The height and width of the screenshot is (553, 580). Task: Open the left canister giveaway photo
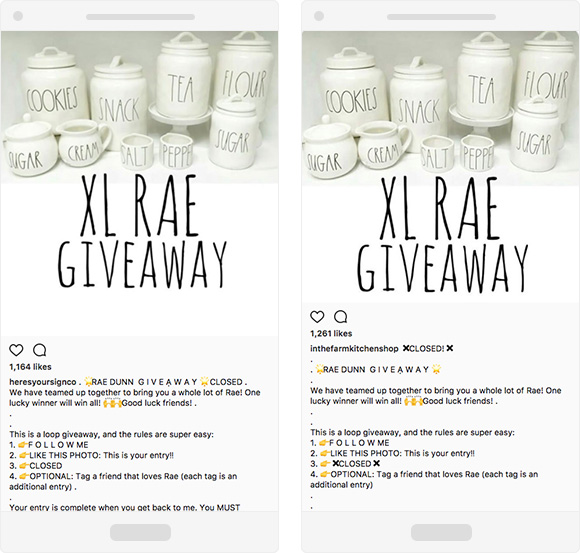coord(139,107)
